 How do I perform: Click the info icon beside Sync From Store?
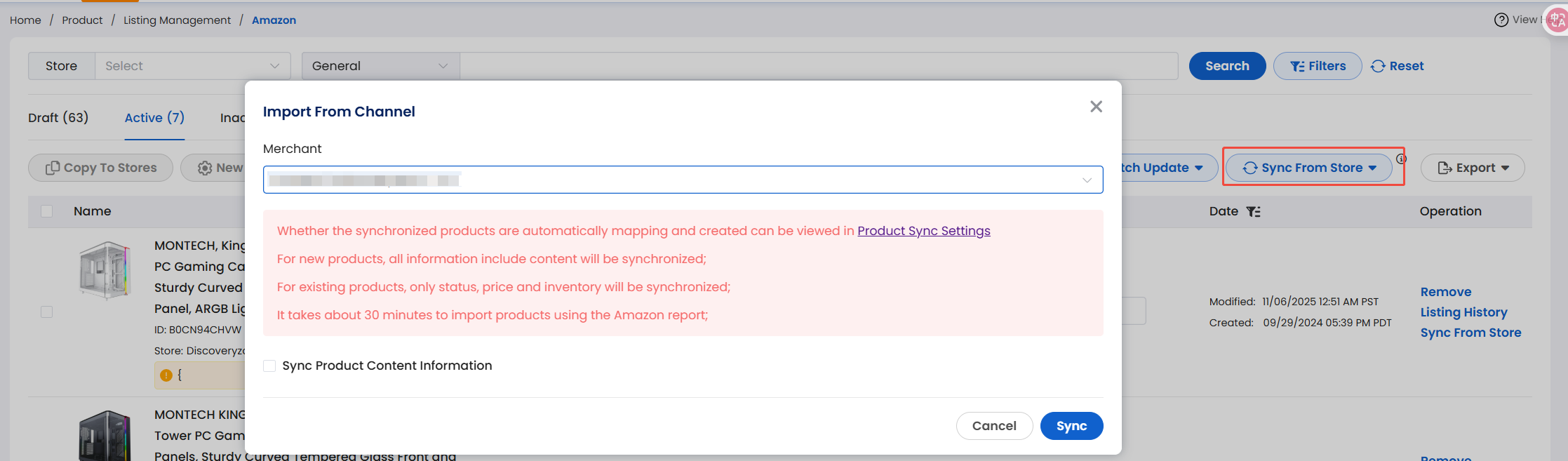pos(1401,159)
